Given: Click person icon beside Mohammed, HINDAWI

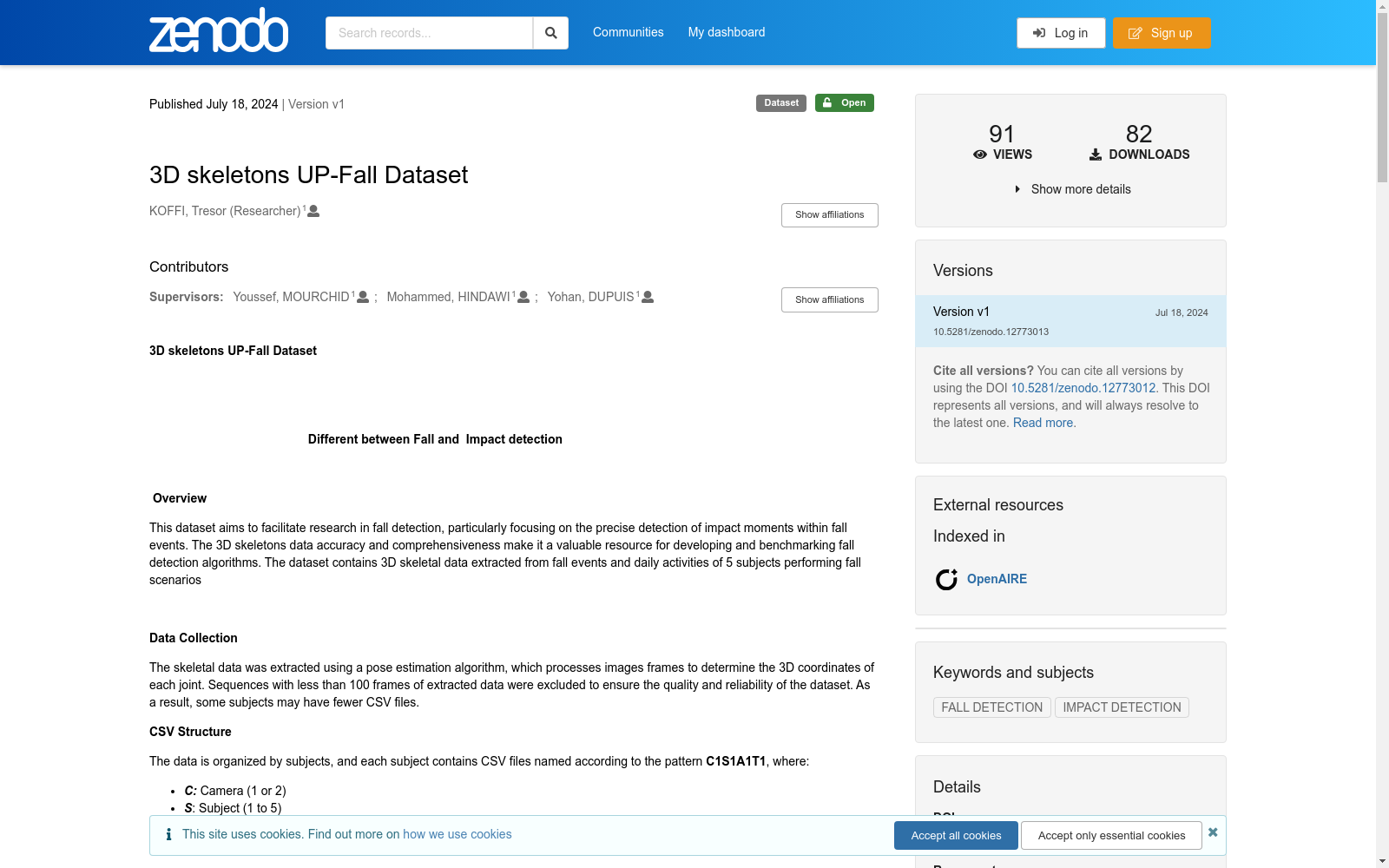Looking at the screenshot, I should [523, 297].
